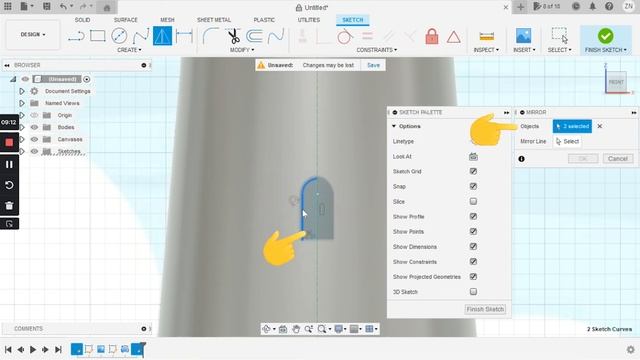The width and height of the screenshot is (640, 360).
Task: Click the Front face of ViewCube
Action: pos(616,82)
